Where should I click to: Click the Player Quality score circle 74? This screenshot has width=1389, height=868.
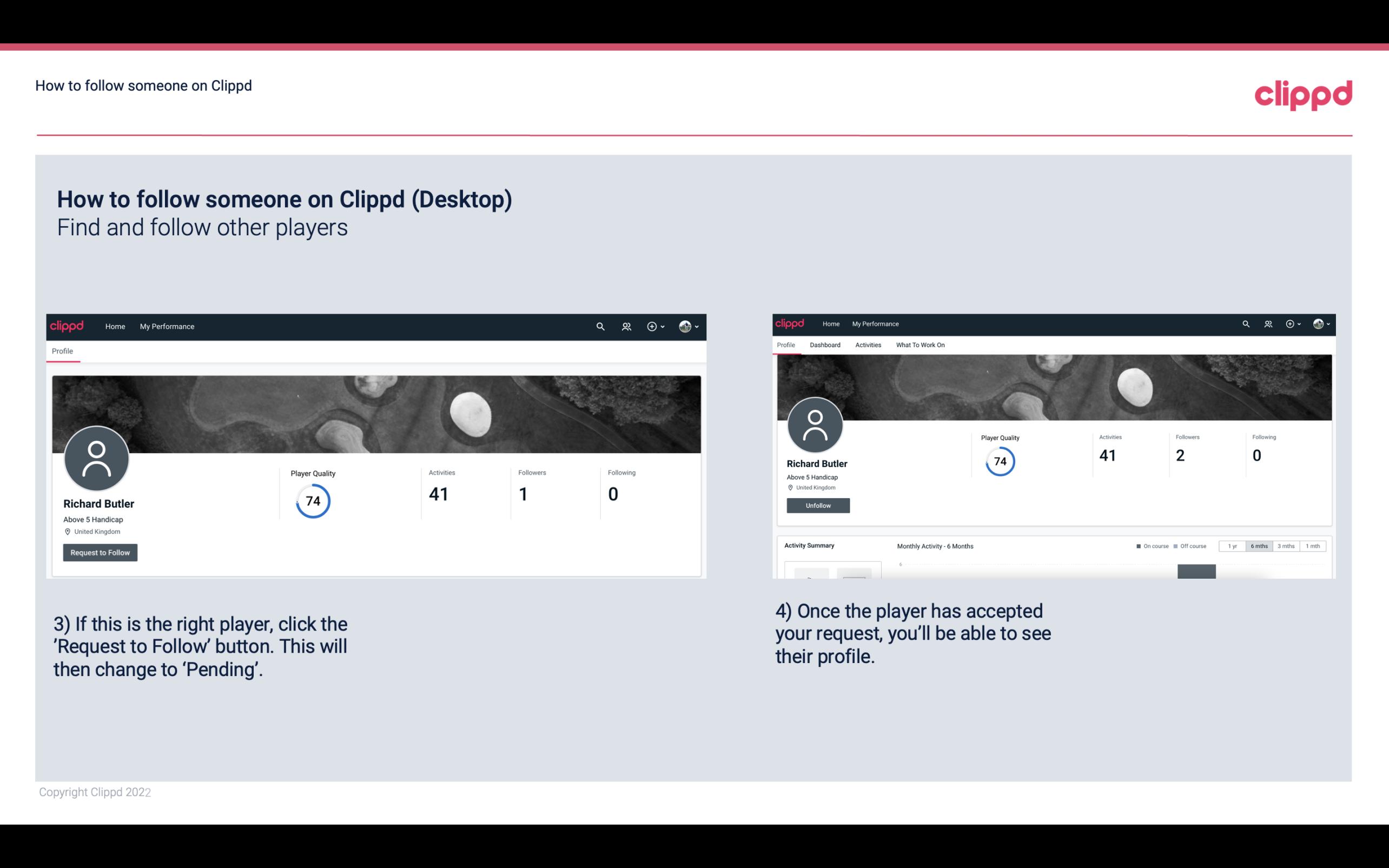point(312,501)
